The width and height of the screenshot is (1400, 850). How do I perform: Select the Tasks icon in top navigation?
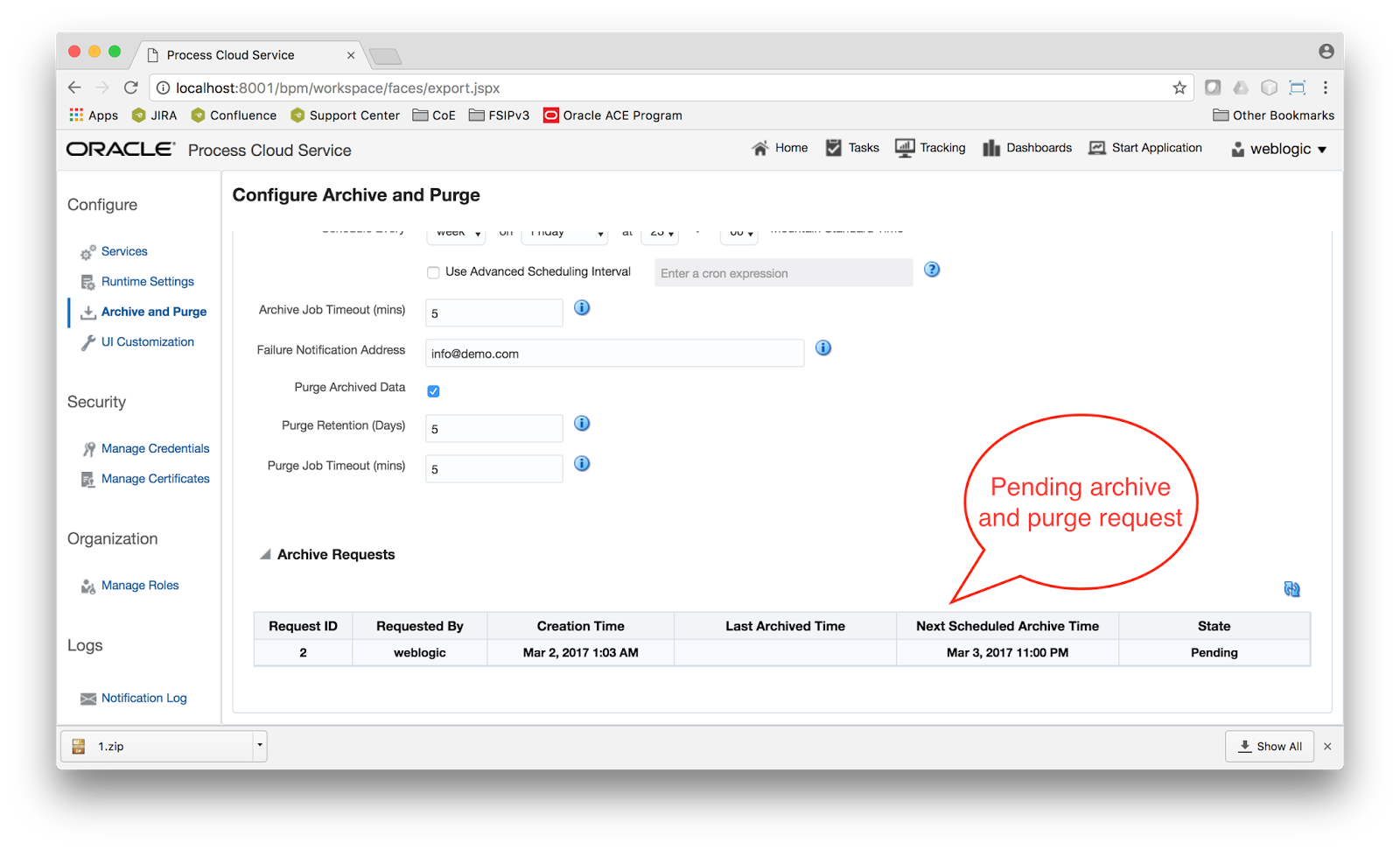coord(833,148)
